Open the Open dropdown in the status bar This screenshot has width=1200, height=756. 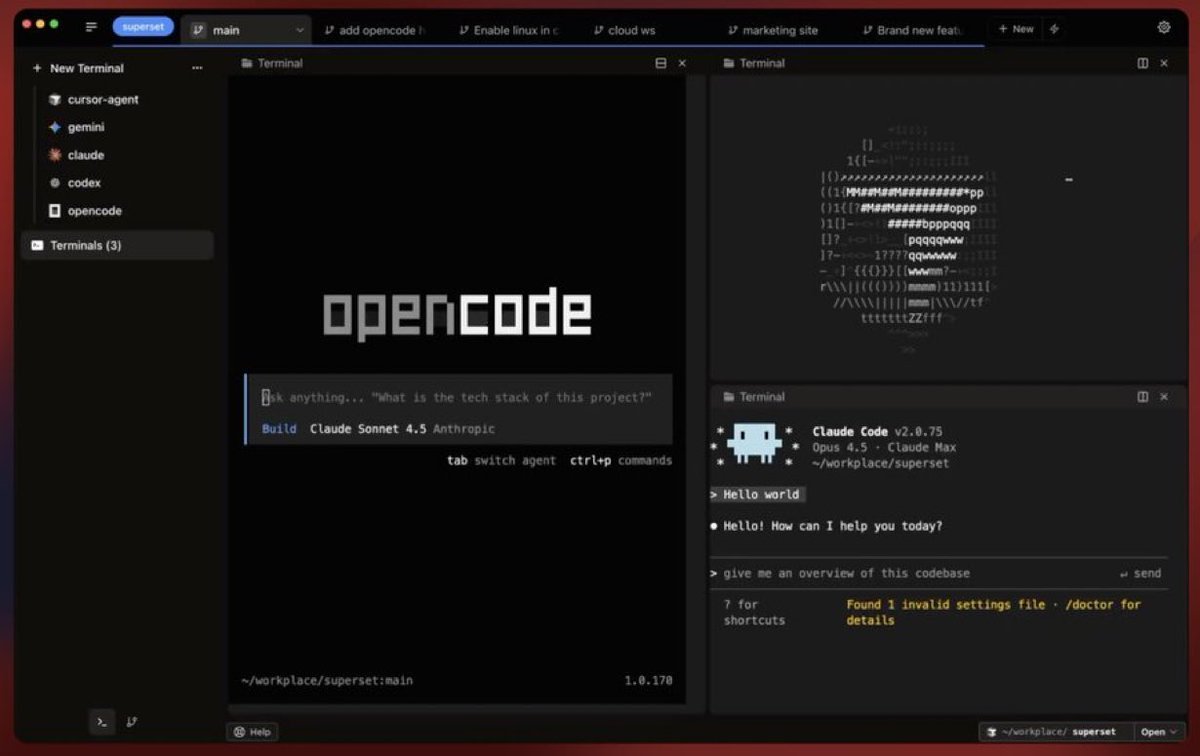[1157, 731]
